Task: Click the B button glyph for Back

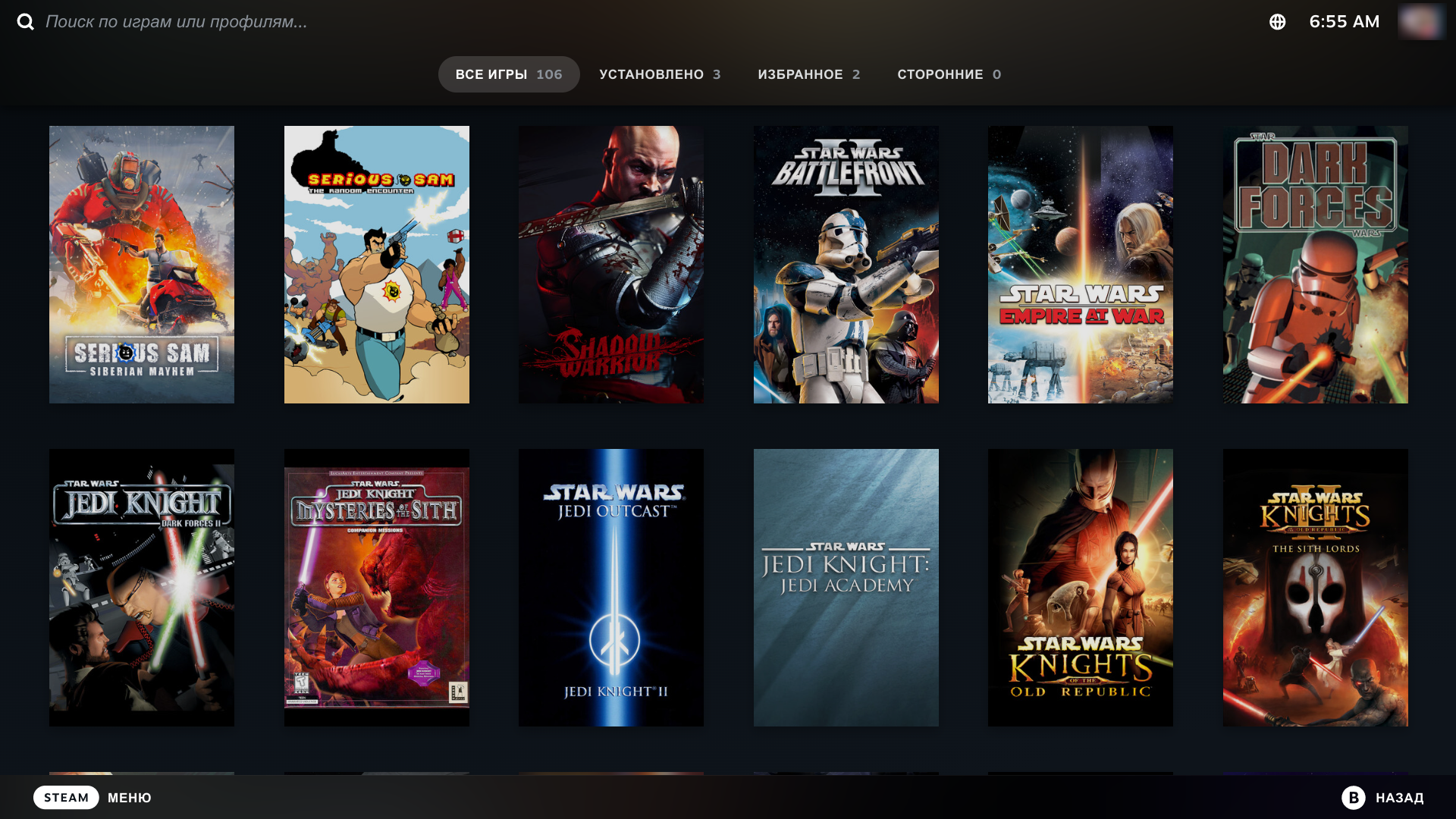Action: pyautogui.click(x=1354, y=798)
